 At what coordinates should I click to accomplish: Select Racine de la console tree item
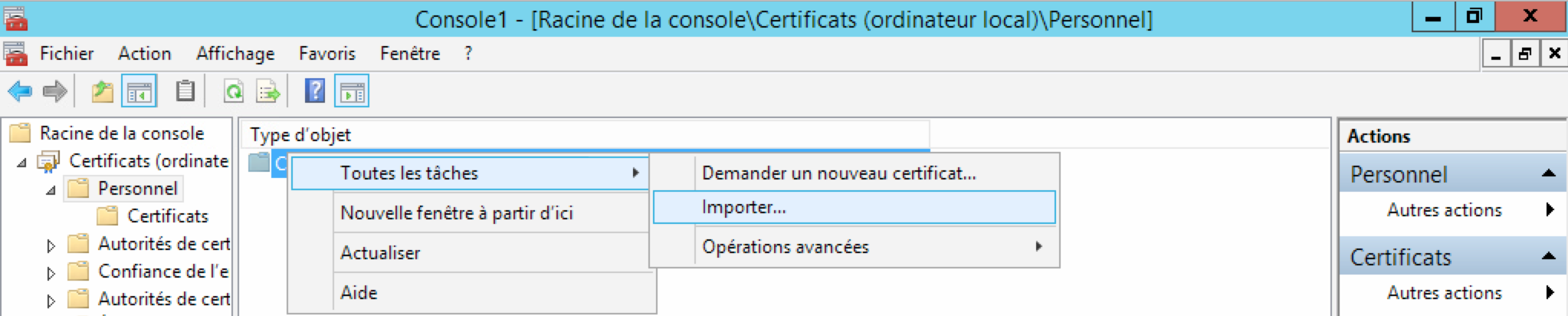[122, 133]
